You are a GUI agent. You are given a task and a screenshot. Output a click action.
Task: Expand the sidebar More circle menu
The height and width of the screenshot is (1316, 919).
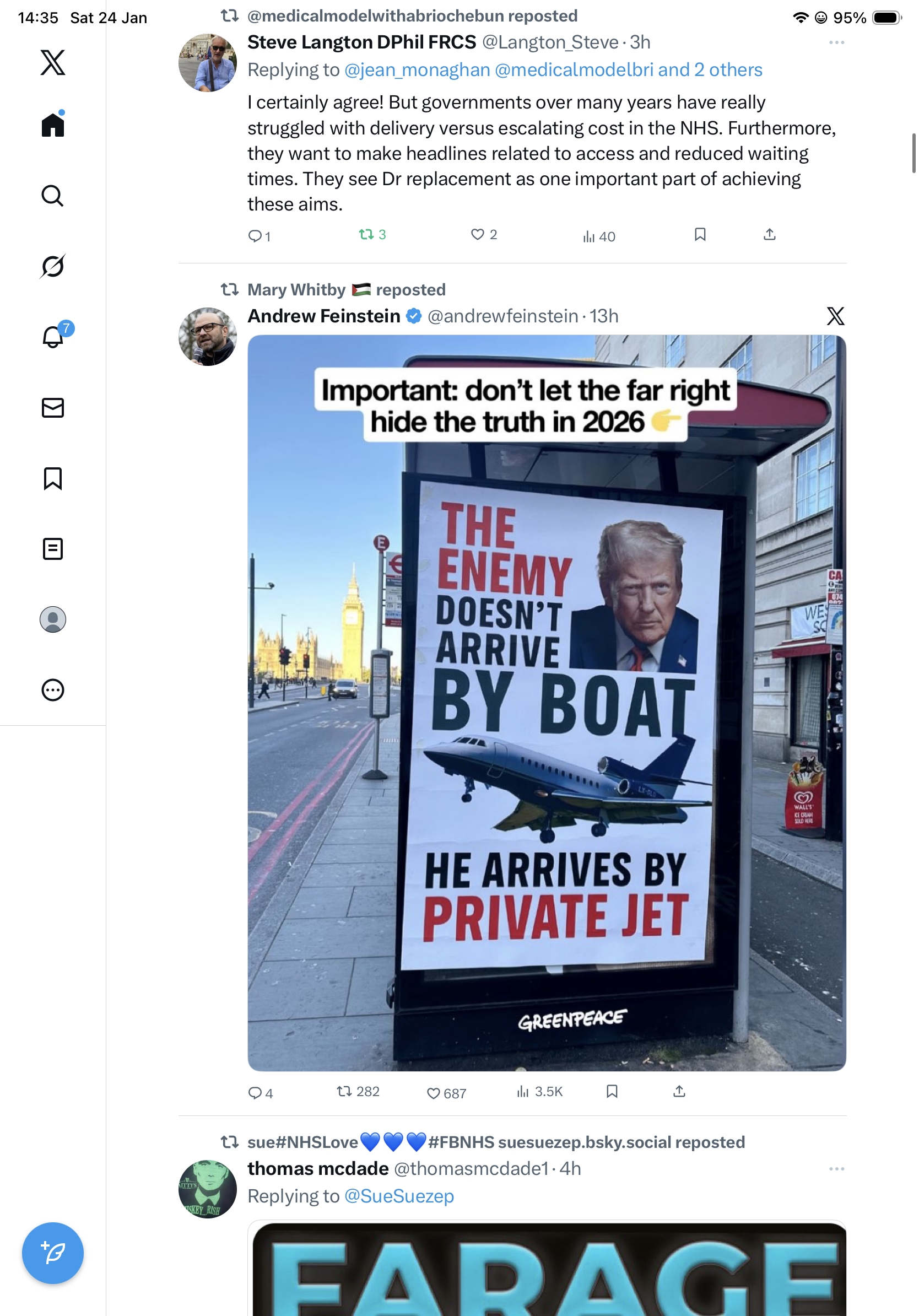pos(53,689)
